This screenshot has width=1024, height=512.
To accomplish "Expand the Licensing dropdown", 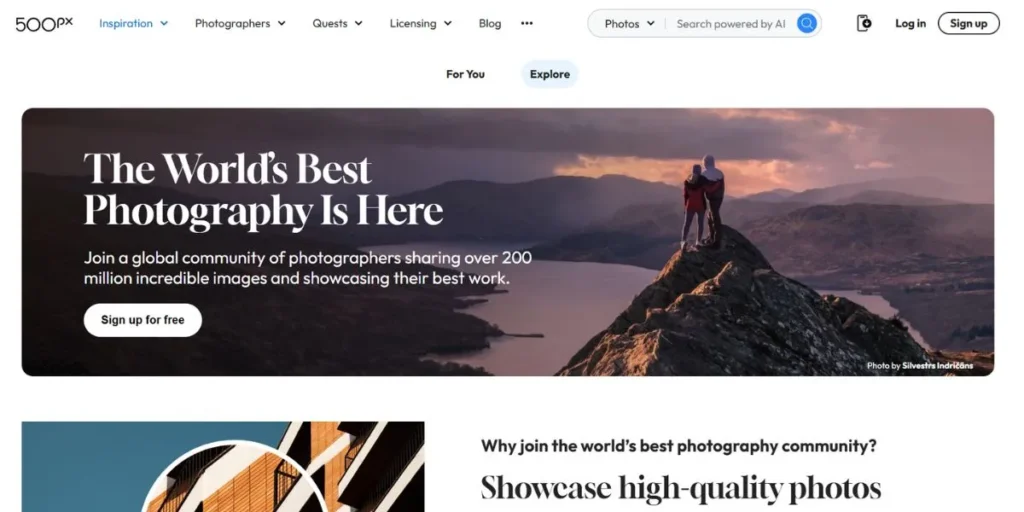I will 421,24.
